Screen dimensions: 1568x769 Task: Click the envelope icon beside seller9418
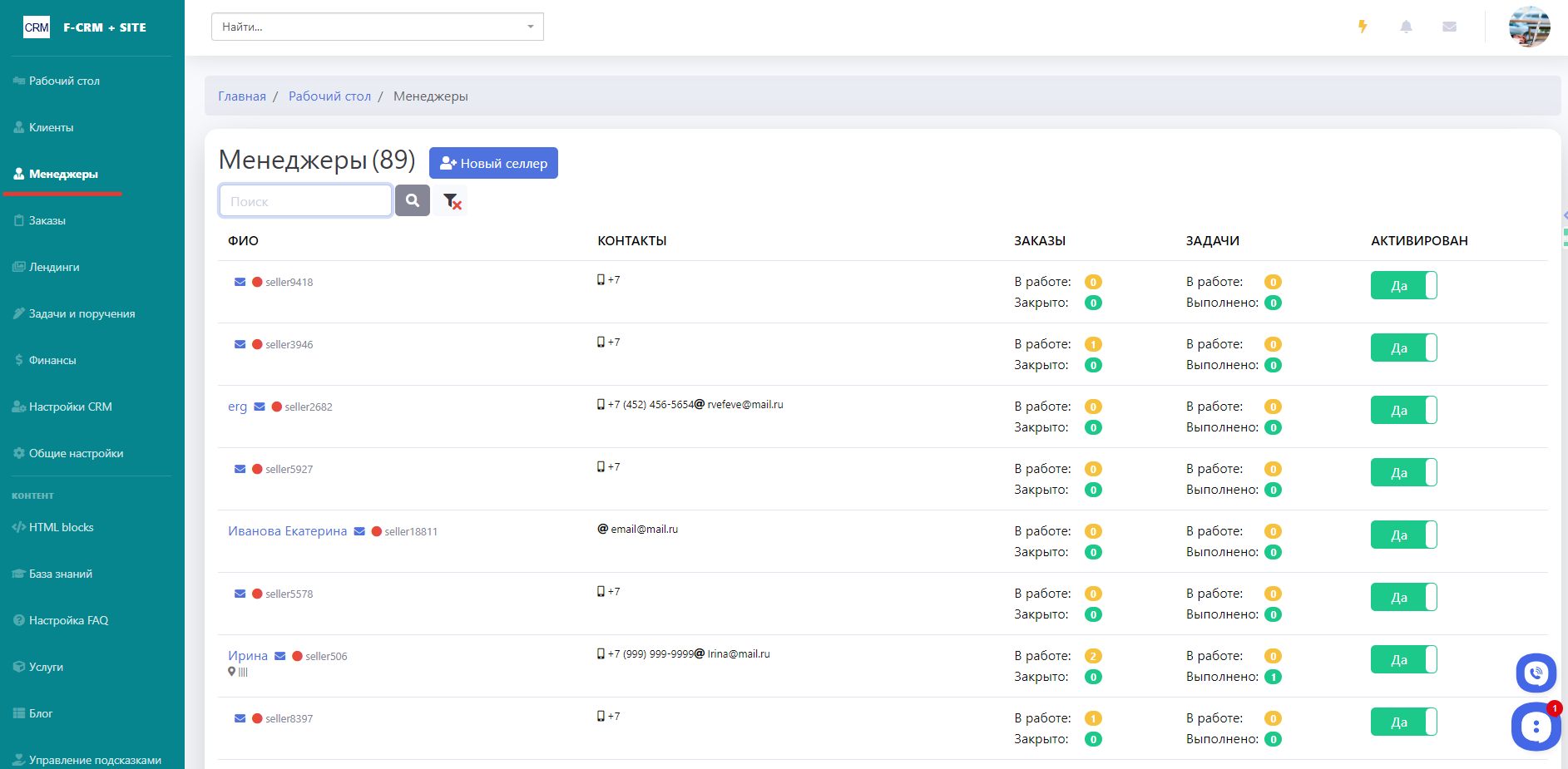240,282
